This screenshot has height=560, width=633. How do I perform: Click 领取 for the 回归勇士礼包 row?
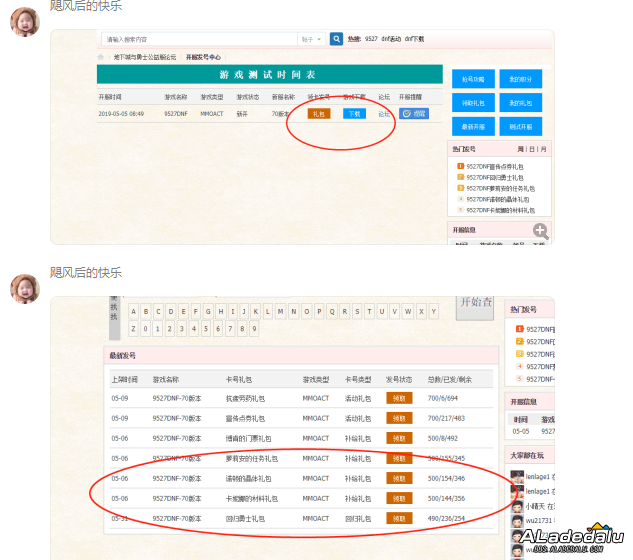[399, 518]
